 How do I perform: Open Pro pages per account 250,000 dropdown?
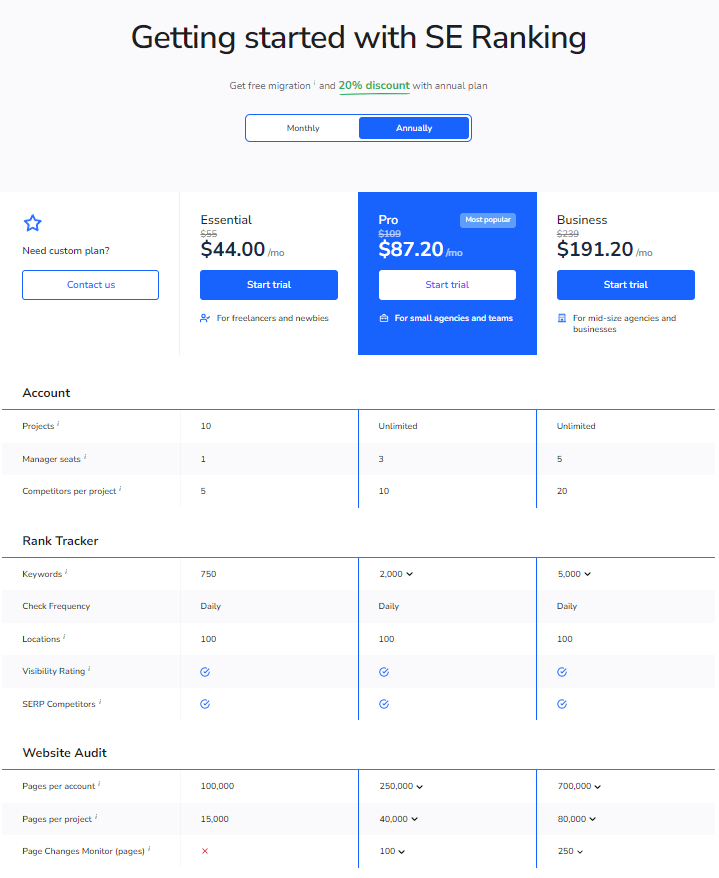pyautogui.click(x=401, y=786)
